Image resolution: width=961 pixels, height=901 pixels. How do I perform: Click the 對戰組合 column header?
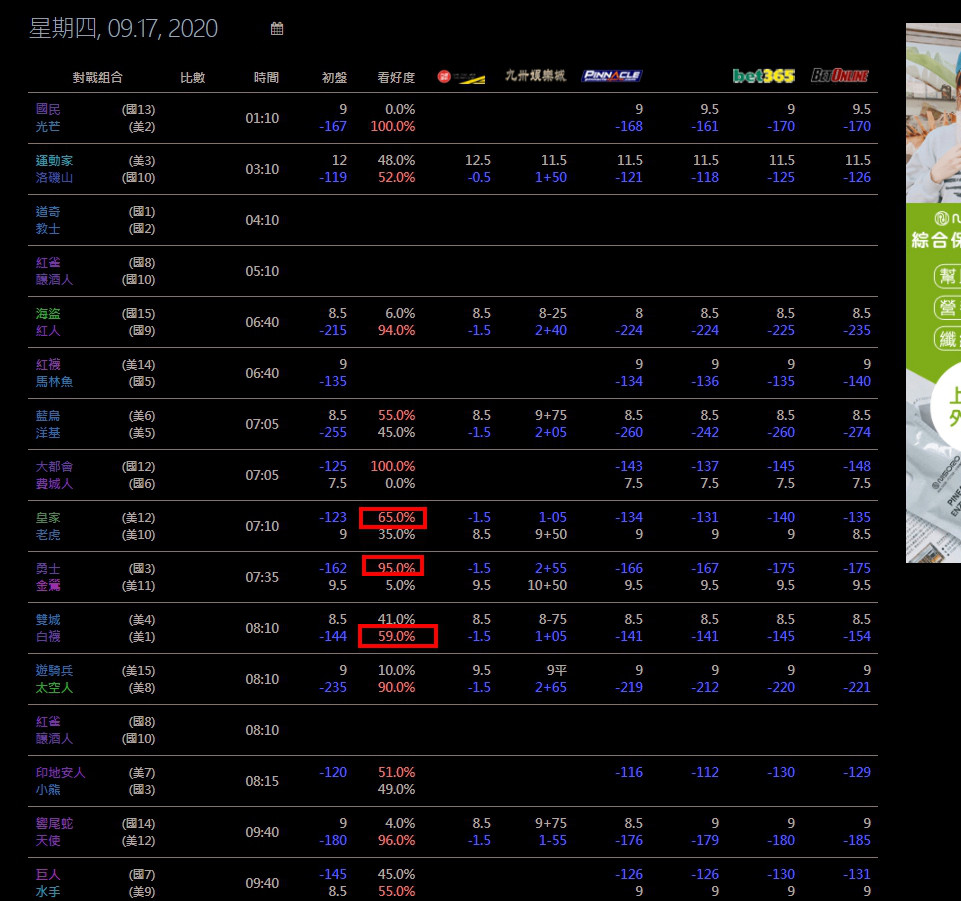pos(97,77)
